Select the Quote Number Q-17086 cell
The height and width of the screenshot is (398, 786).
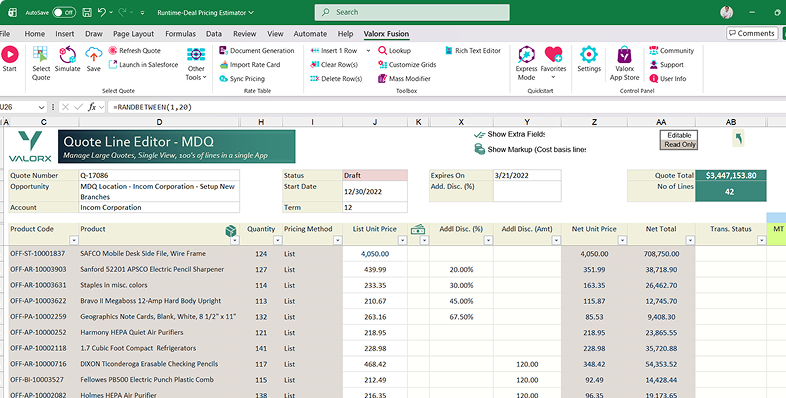tap(159, 175)
